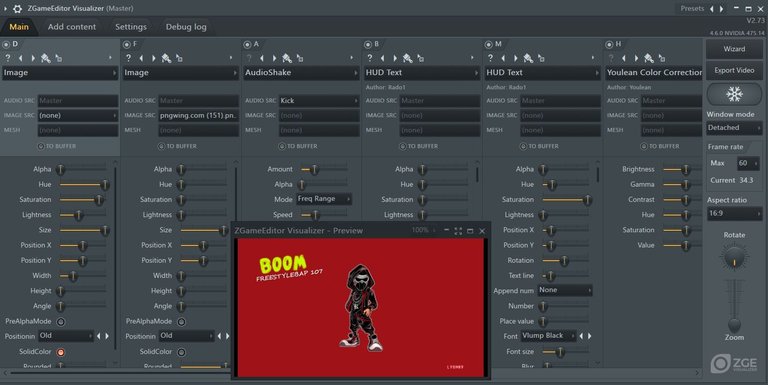Open Youlean Color Correction effect dropdown

(x=654, y=73)
